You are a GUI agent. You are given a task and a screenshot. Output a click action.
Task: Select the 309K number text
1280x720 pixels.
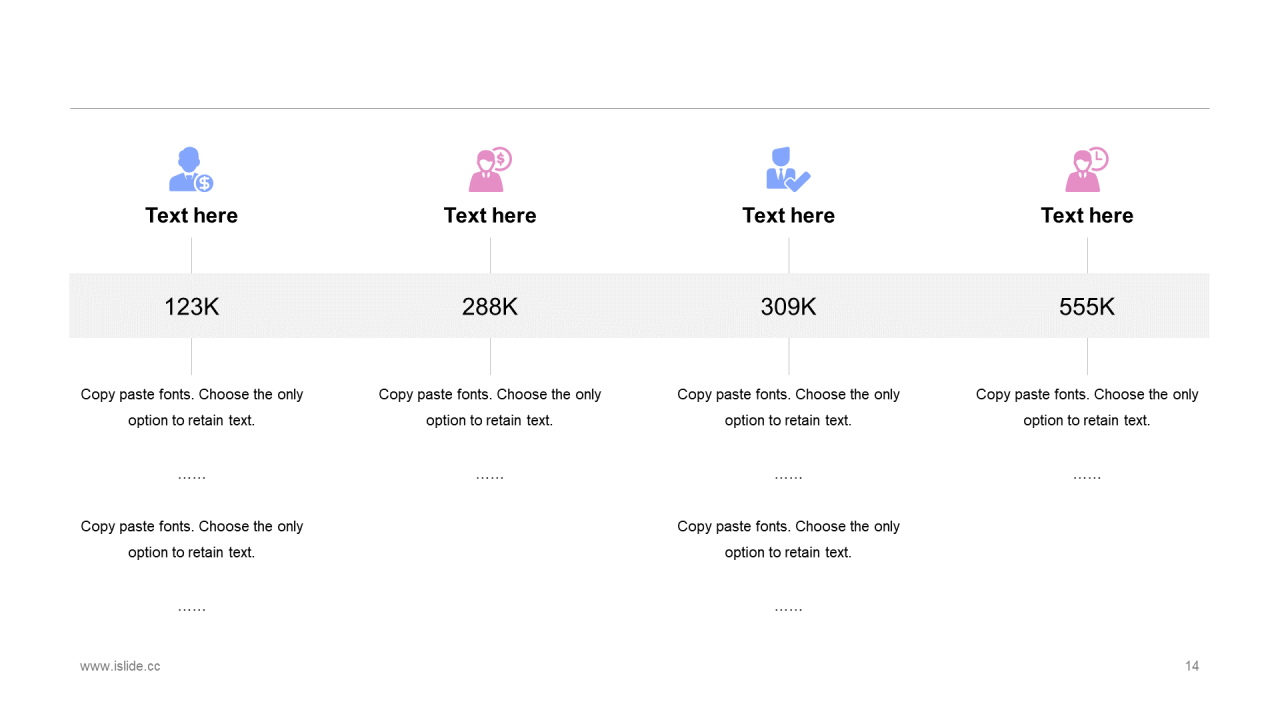coord(788,307)
